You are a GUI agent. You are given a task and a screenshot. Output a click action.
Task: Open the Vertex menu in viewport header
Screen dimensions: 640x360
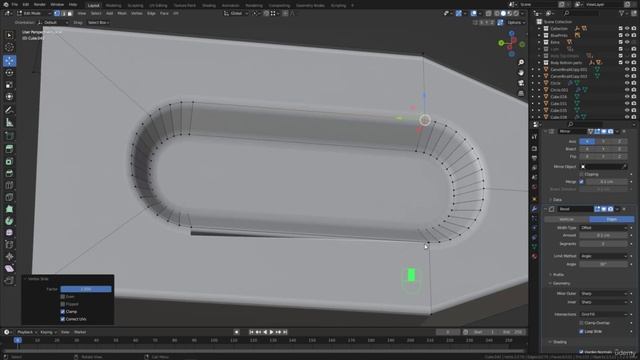136,13
